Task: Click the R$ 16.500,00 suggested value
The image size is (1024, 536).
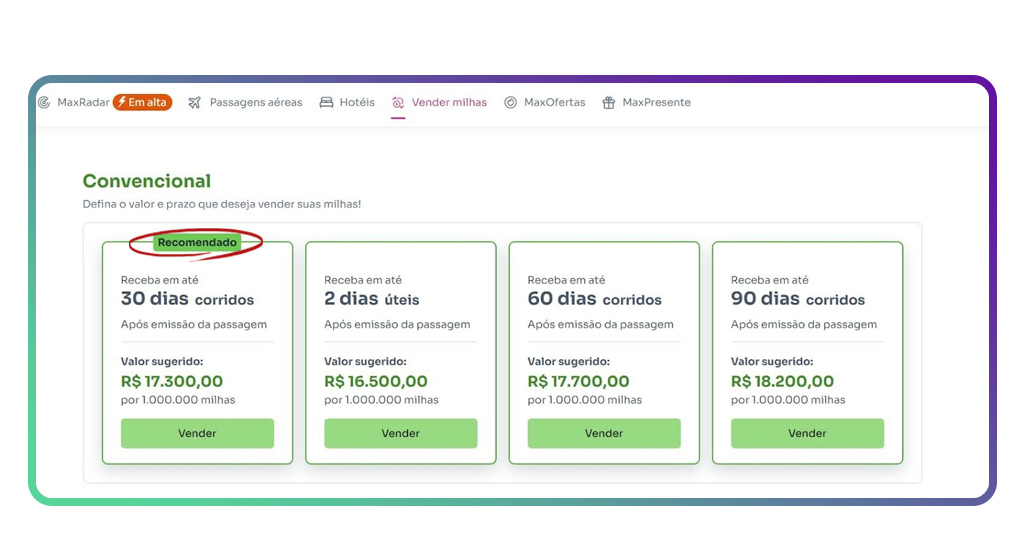Action: tap(376, 381)
